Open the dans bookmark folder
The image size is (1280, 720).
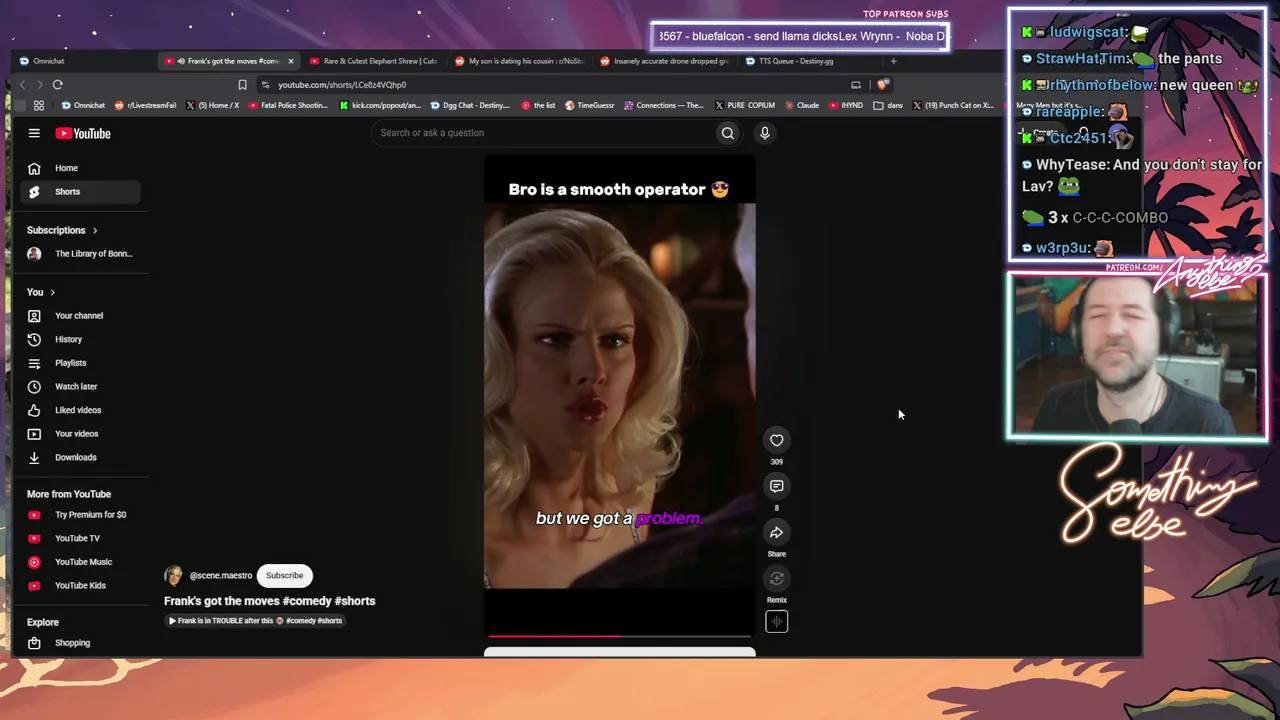pos(888,105)
